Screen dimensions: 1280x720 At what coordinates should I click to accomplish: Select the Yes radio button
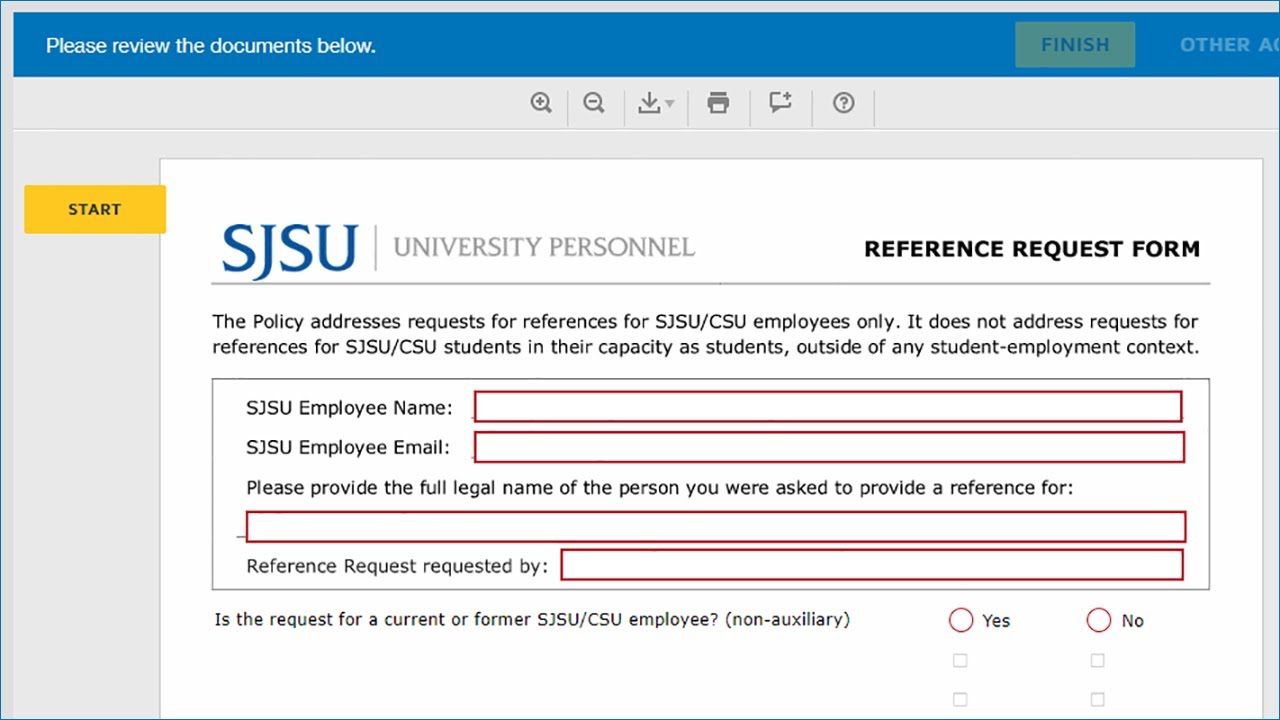pos(961,620)
